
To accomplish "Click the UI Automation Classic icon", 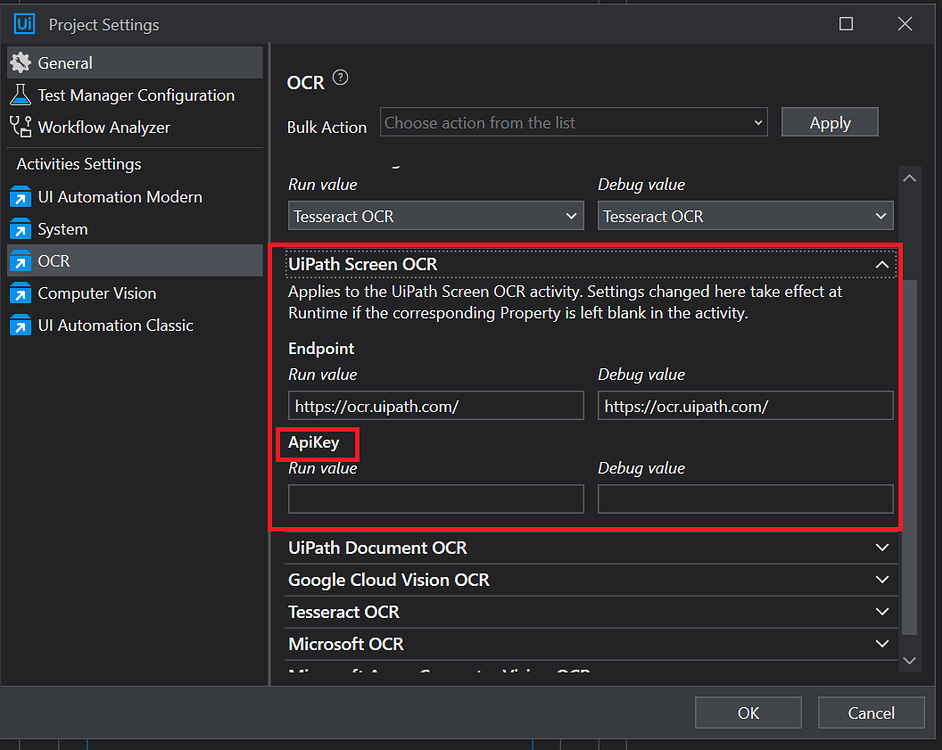I will click(x=20, y=325).
